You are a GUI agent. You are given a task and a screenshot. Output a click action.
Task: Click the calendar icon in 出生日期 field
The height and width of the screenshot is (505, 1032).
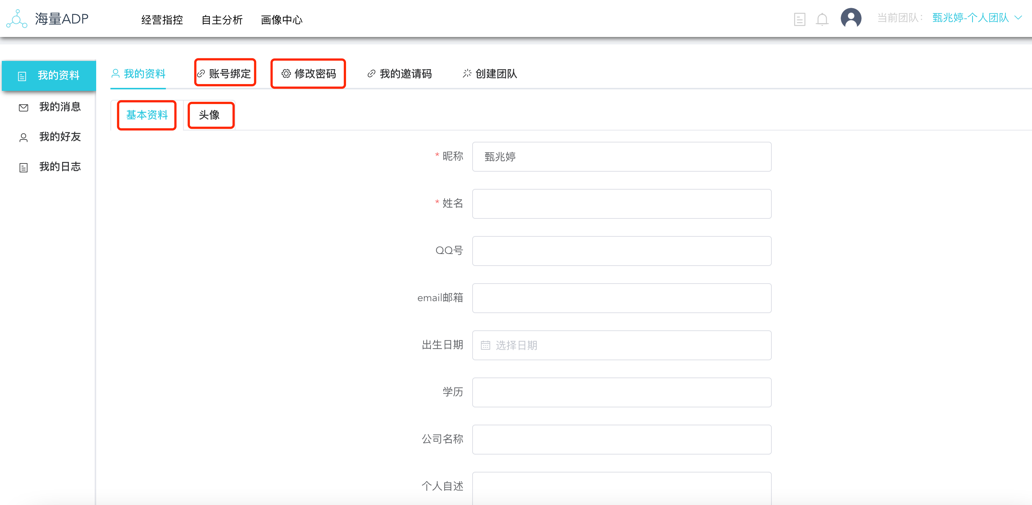tap(486, 345)
